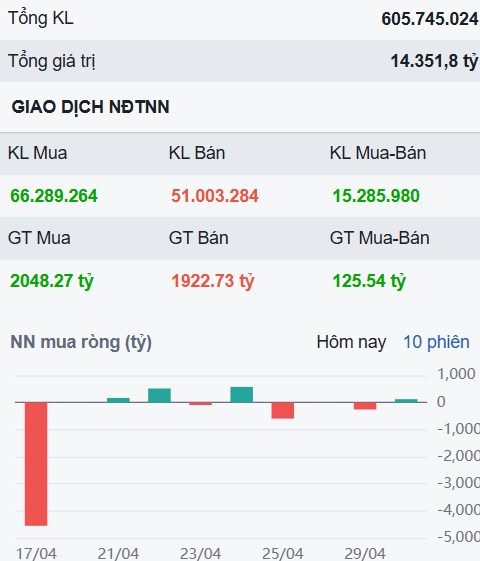Click the KL Mua-Bán column header
Image resolution: width=480 pixels, height=561 pixels.
[x=378, y=153]
